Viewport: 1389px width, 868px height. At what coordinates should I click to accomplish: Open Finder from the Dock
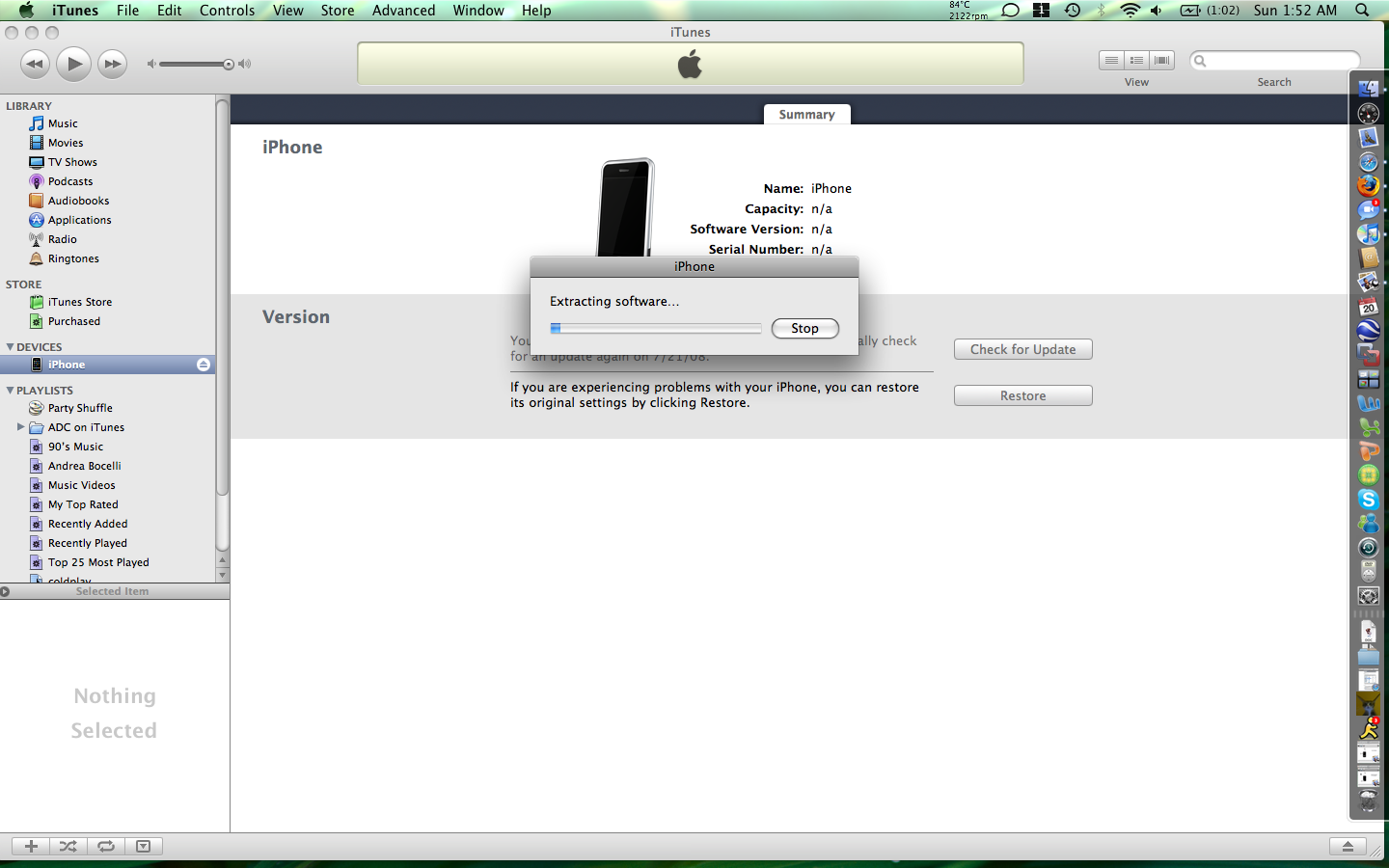(1368, 89)
